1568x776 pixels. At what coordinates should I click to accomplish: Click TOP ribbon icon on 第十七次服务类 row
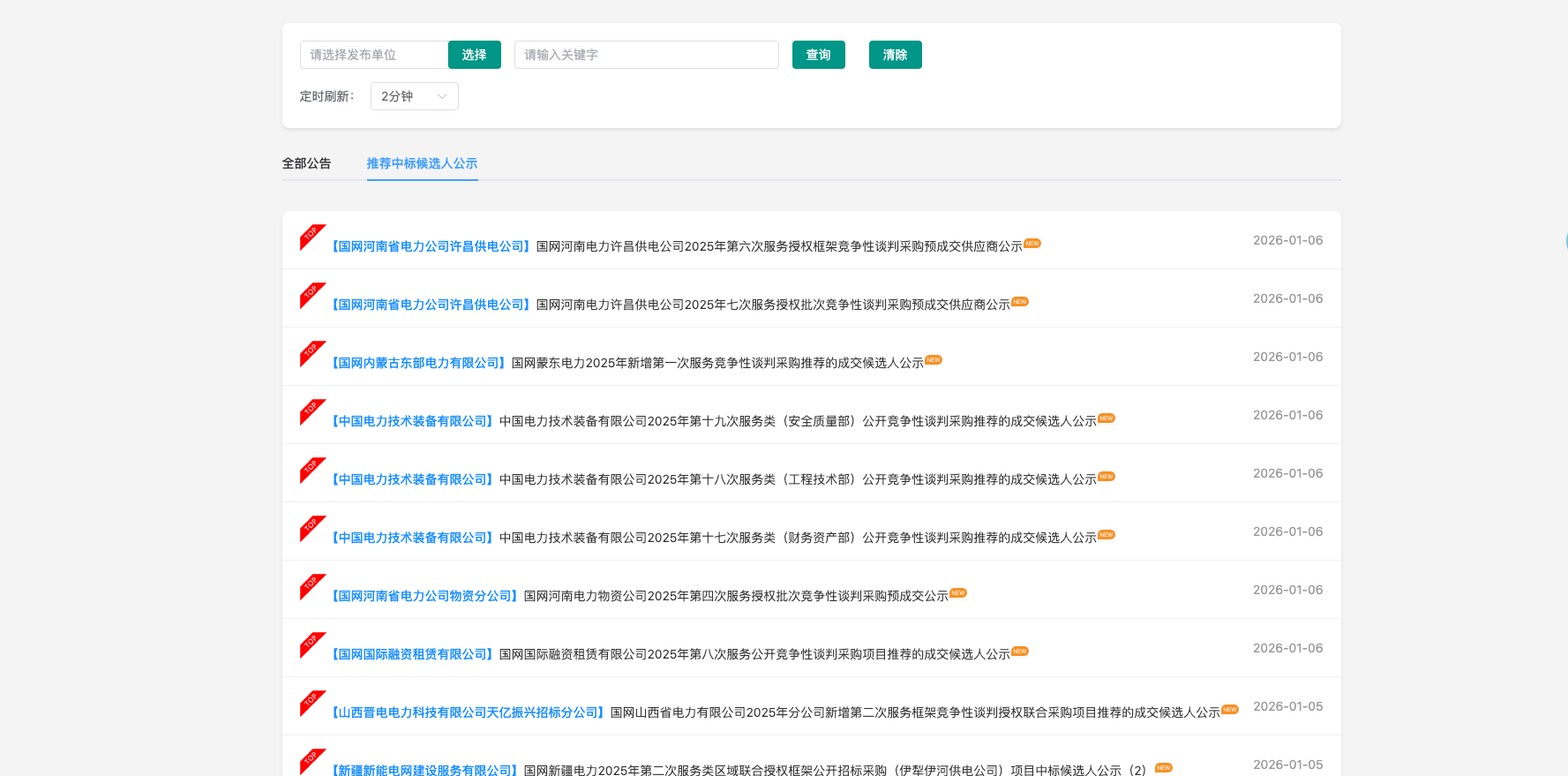311,527
